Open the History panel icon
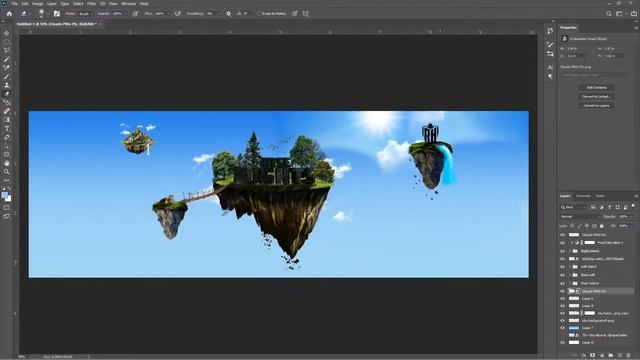Image resolution: width=640 pixels, height=360 pixels. (550, 31)
